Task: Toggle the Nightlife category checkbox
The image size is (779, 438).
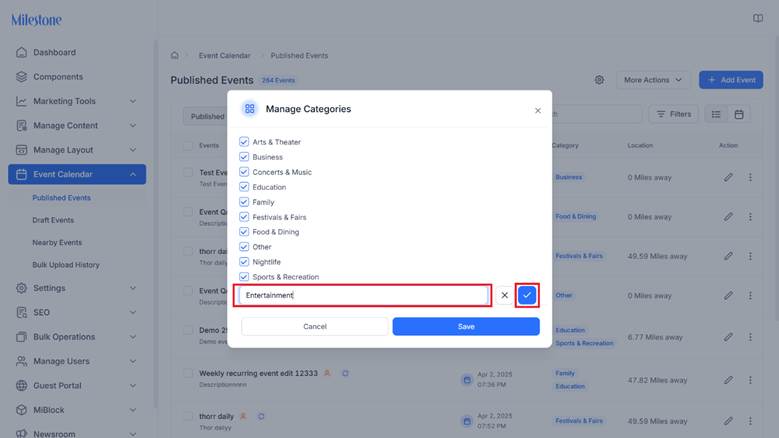Action: pos(244,262)
